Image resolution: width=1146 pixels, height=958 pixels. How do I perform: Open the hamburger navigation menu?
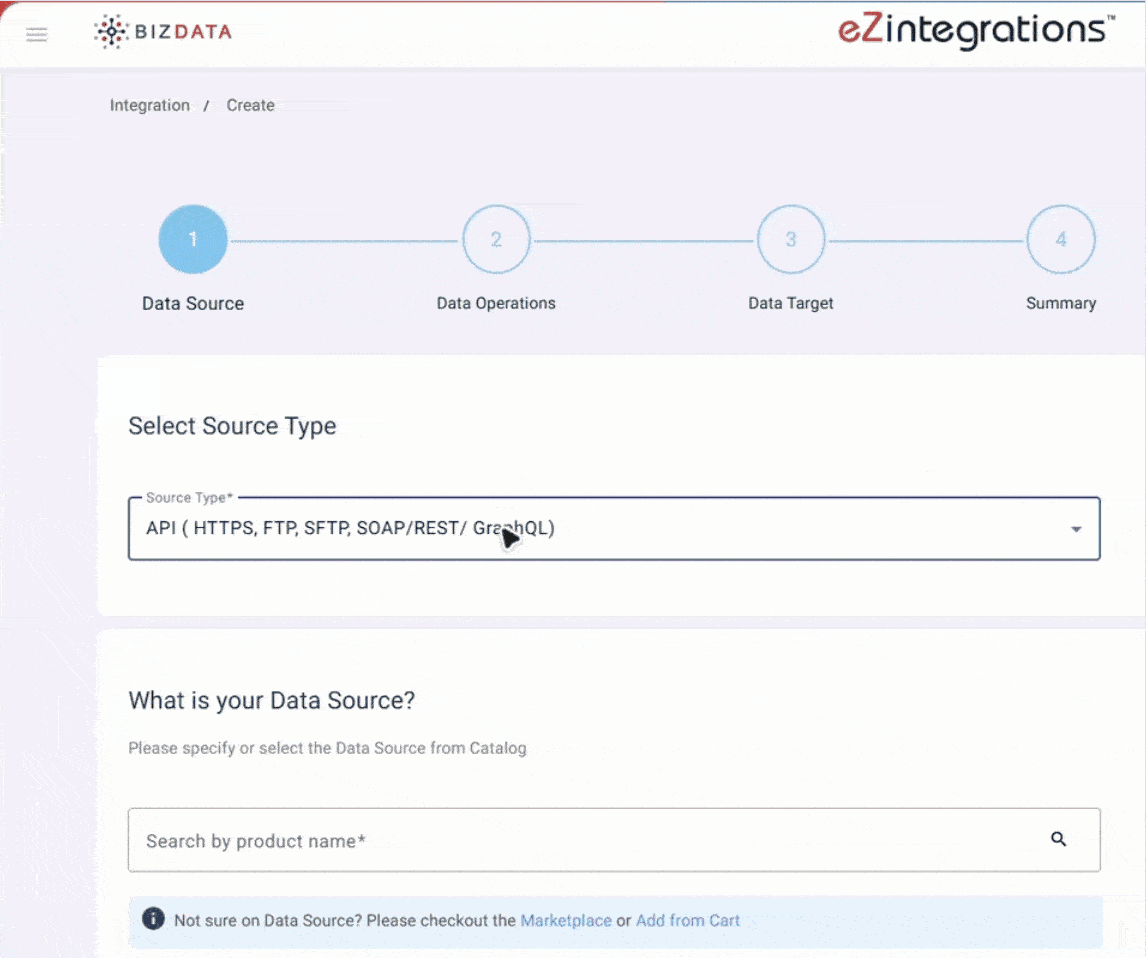tap(36, 33)
